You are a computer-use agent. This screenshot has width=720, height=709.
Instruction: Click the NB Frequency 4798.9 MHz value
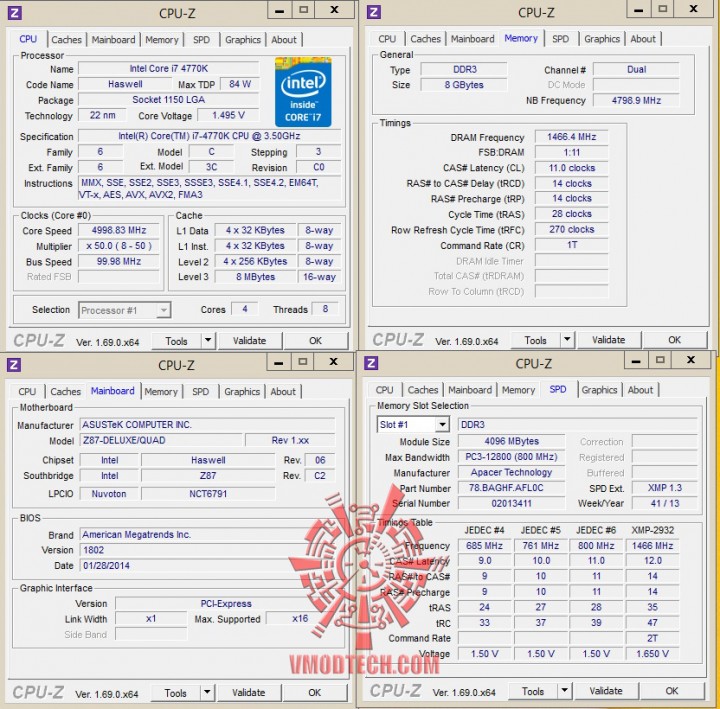(x=636, y=100)
